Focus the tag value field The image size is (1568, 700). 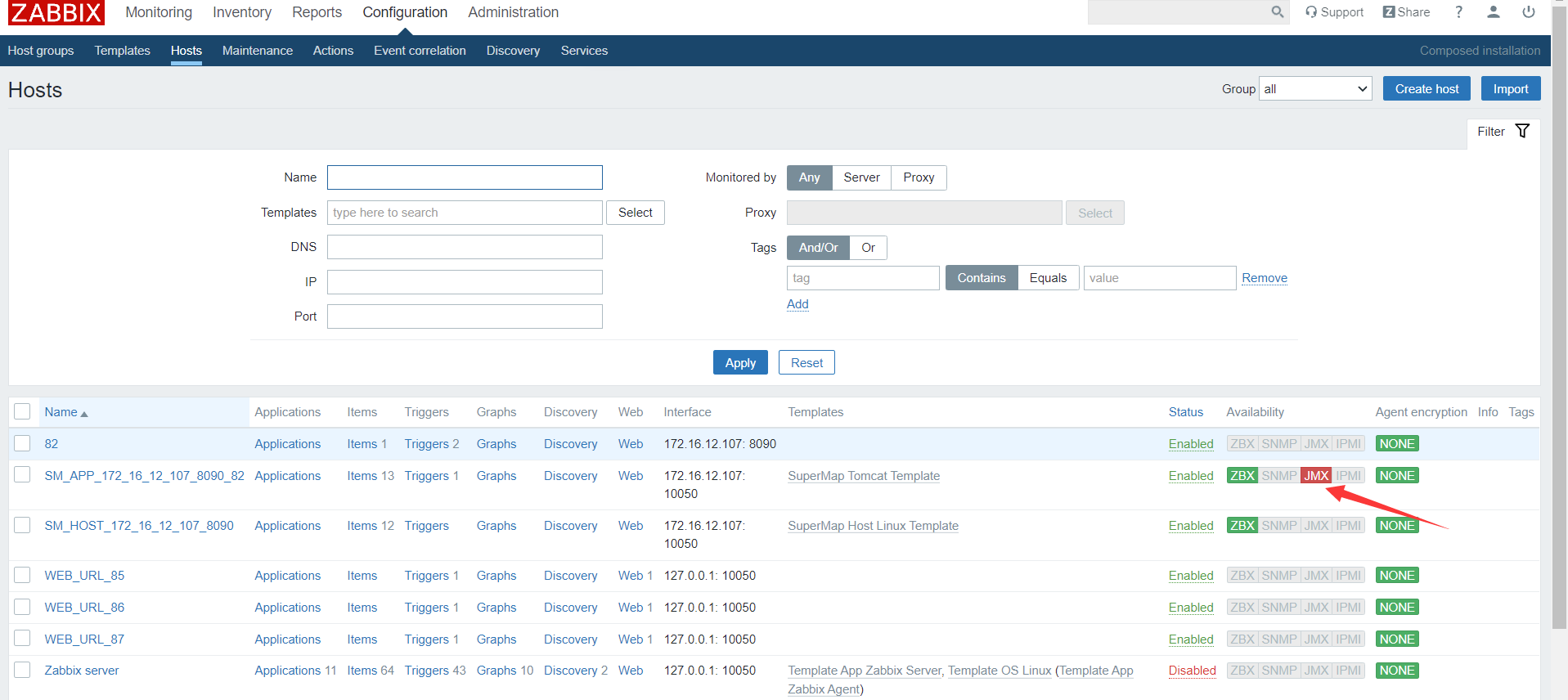[1160, 278]
